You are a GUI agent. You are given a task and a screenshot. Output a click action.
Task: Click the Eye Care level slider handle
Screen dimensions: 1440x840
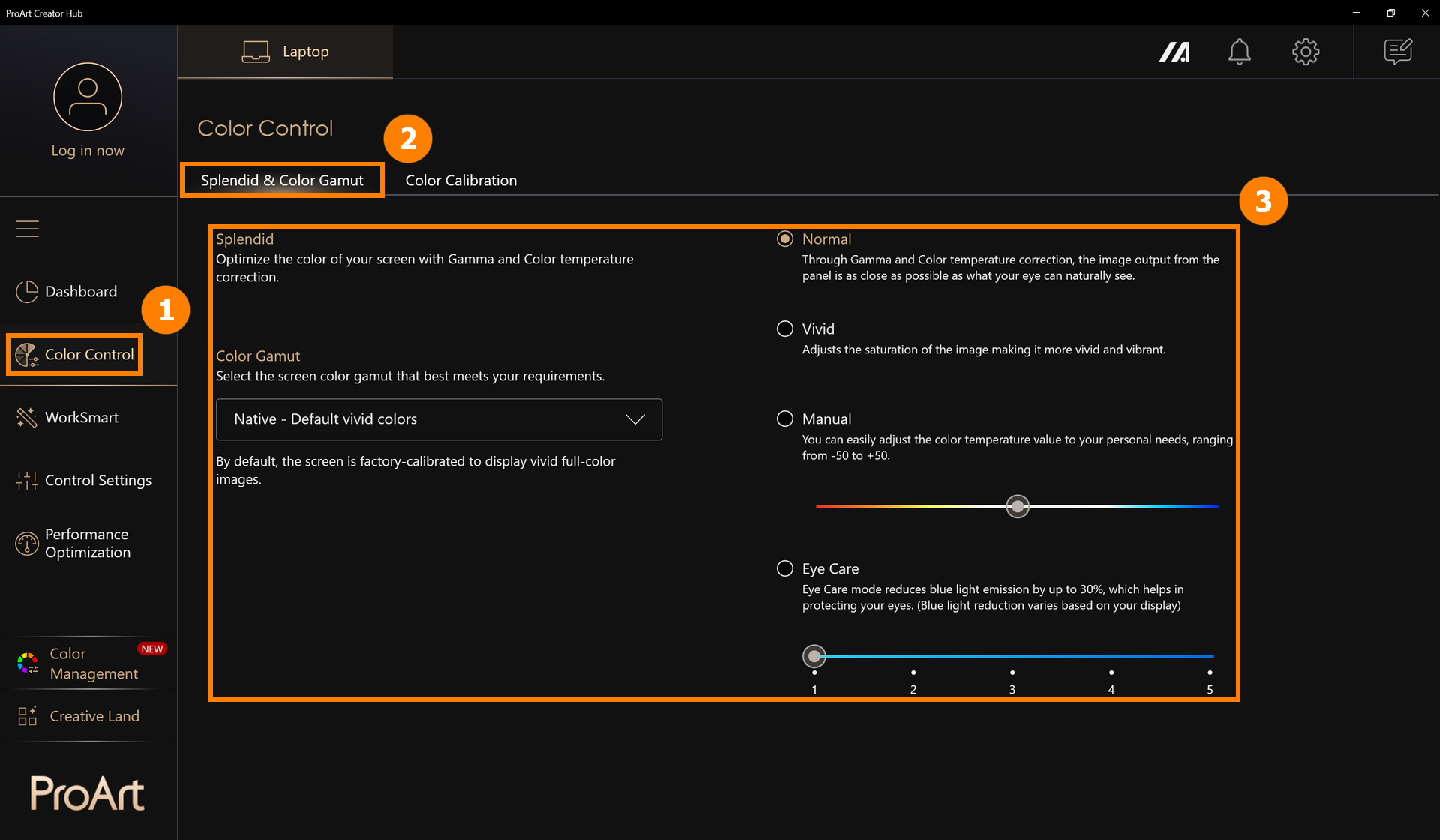814,656
